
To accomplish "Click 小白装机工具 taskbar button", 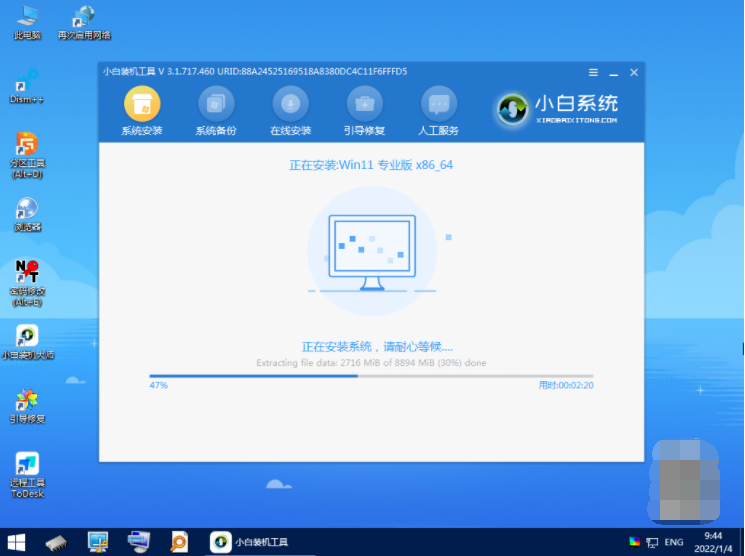I will coord(251,542).
